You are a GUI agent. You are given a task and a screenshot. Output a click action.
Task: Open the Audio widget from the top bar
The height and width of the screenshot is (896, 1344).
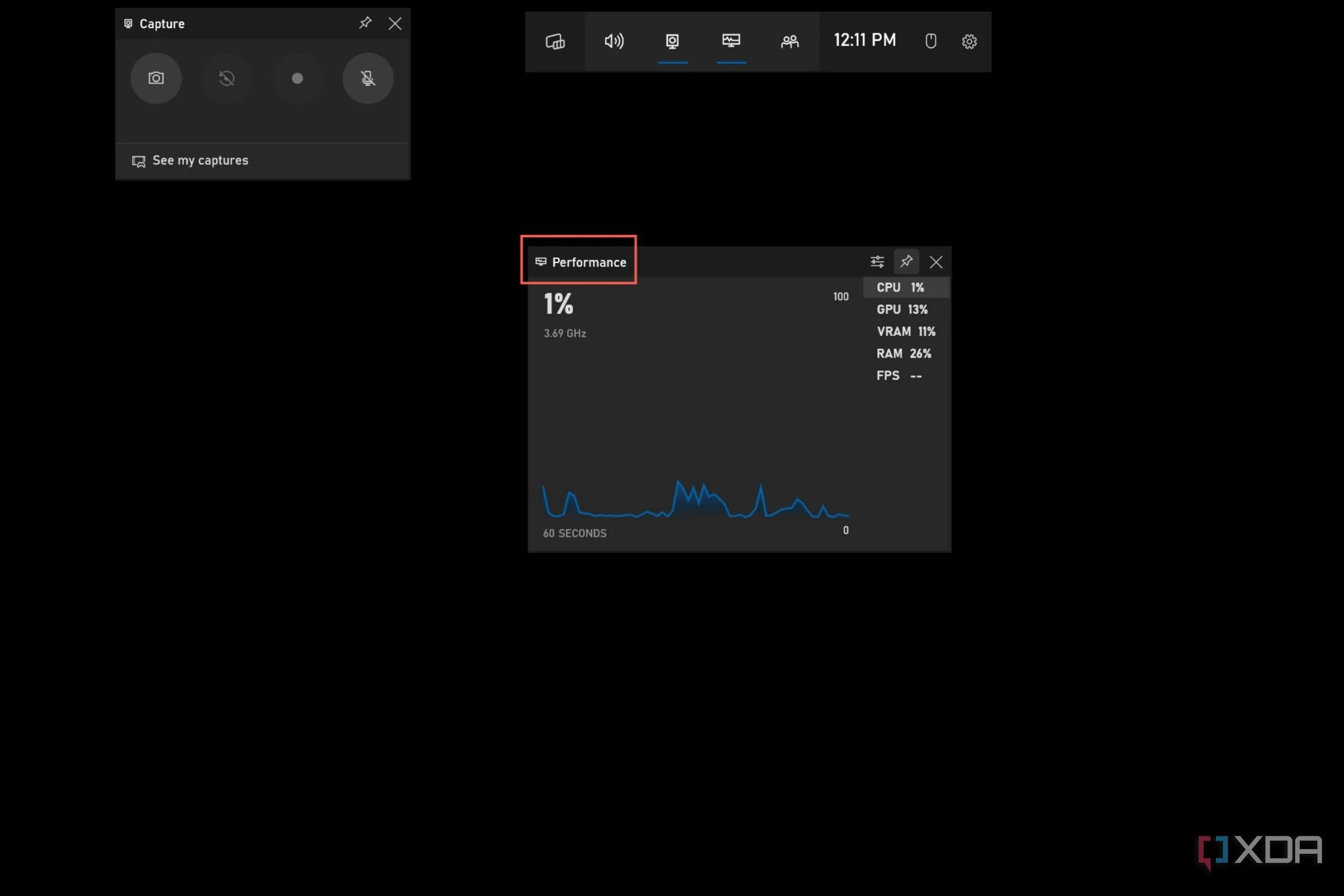point(614,42)
